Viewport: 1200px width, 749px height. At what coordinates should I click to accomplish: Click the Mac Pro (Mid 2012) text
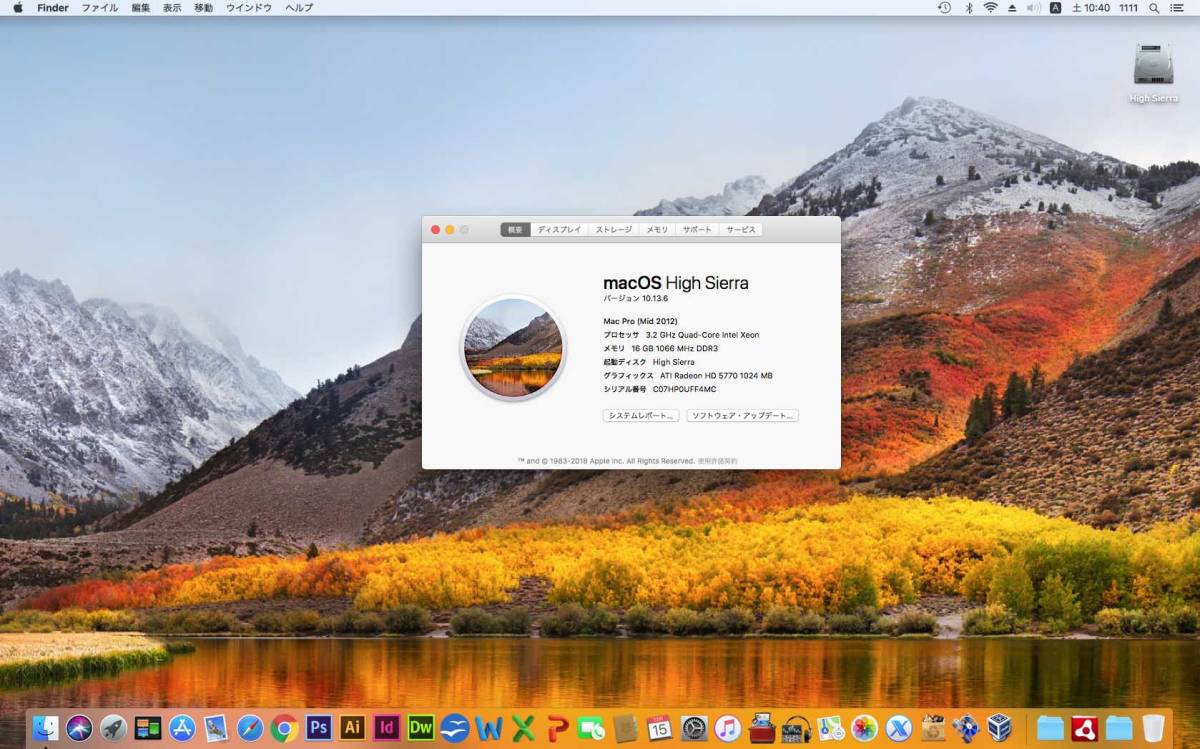pyautogui.click(x=640, y=321)
